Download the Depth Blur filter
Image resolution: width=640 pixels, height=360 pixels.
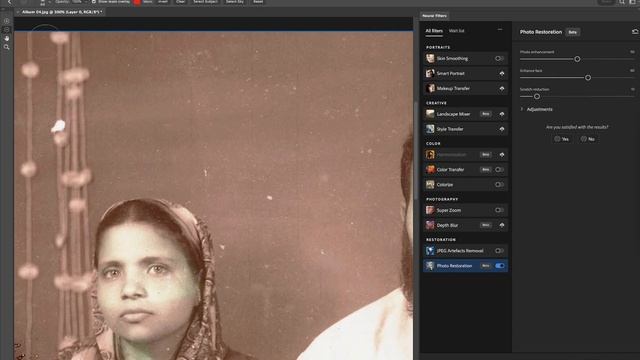(x=502, y=225)
